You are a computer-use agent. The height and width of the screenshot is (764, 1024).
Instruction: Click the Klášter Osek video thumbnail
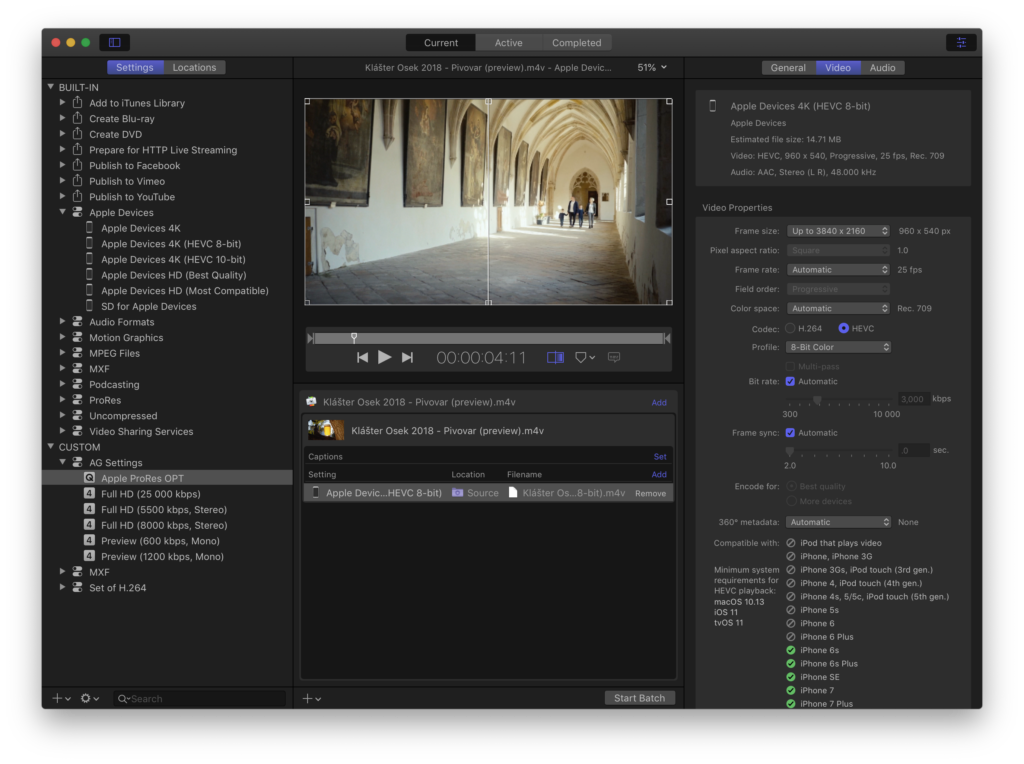coord(326,430)
